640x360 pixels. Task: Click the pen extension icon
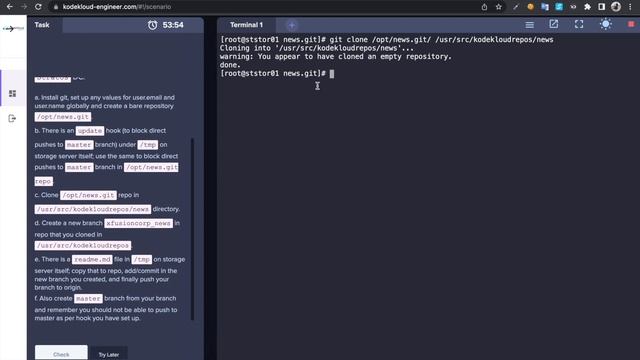point(516,7)
